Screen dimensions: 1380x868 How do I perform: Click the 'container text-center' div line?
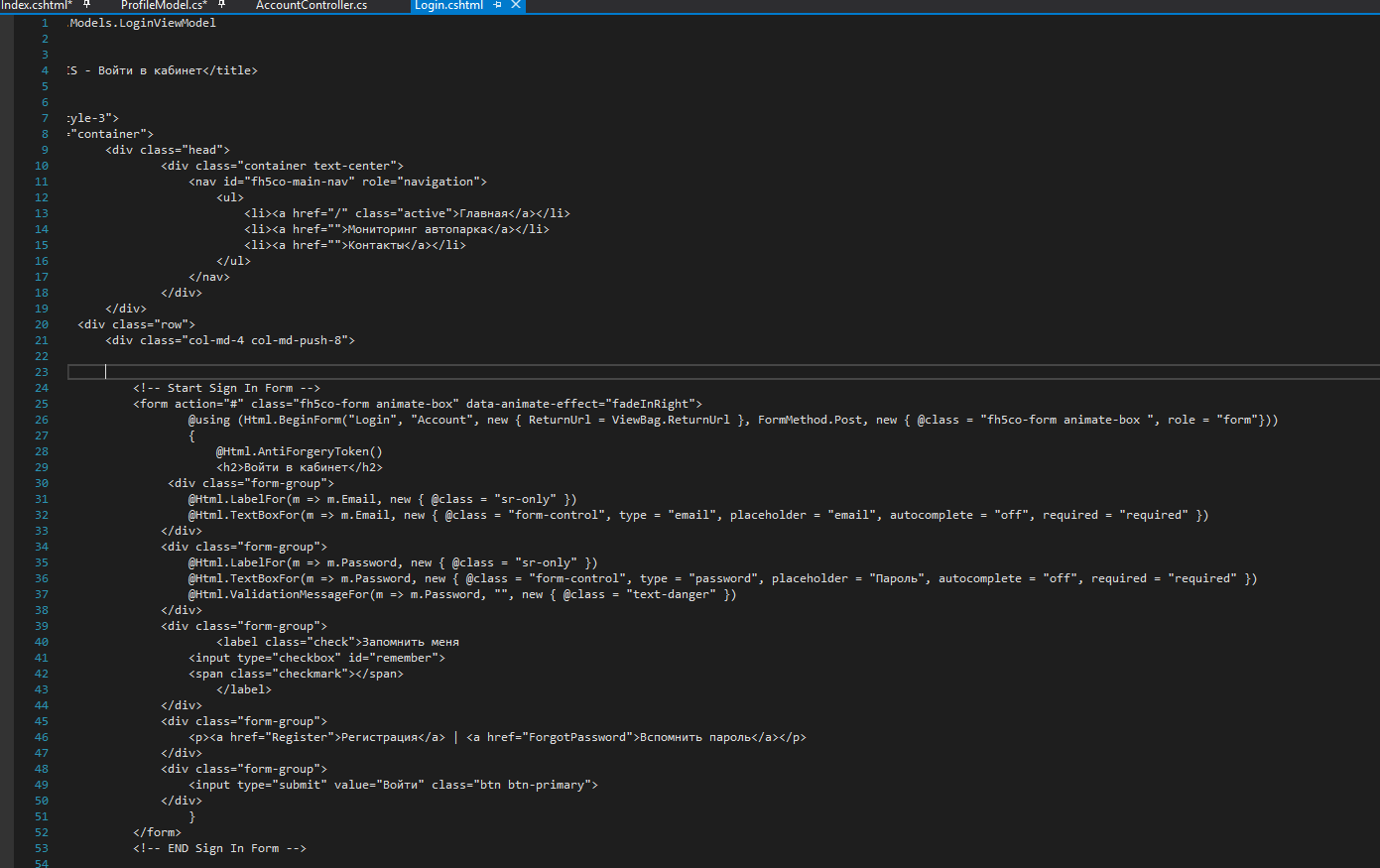click(283, 166)
